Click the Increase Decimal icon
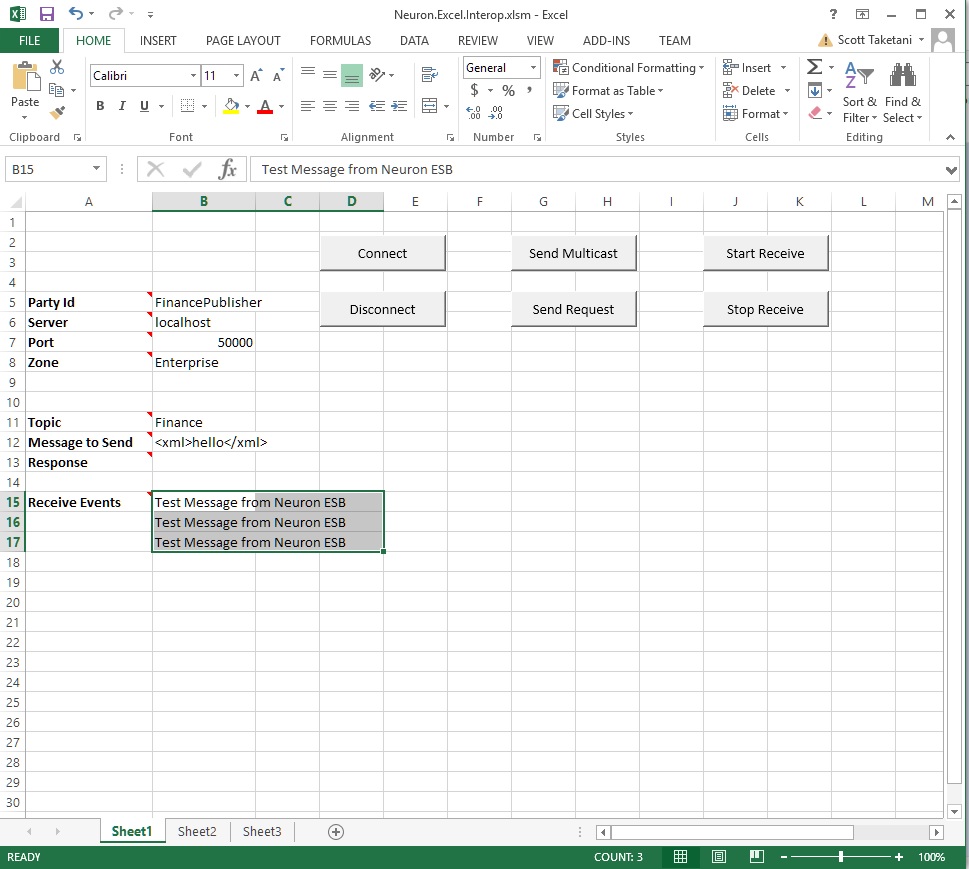Viewport: 969px width, 869px height. click(x=473, y=112)
